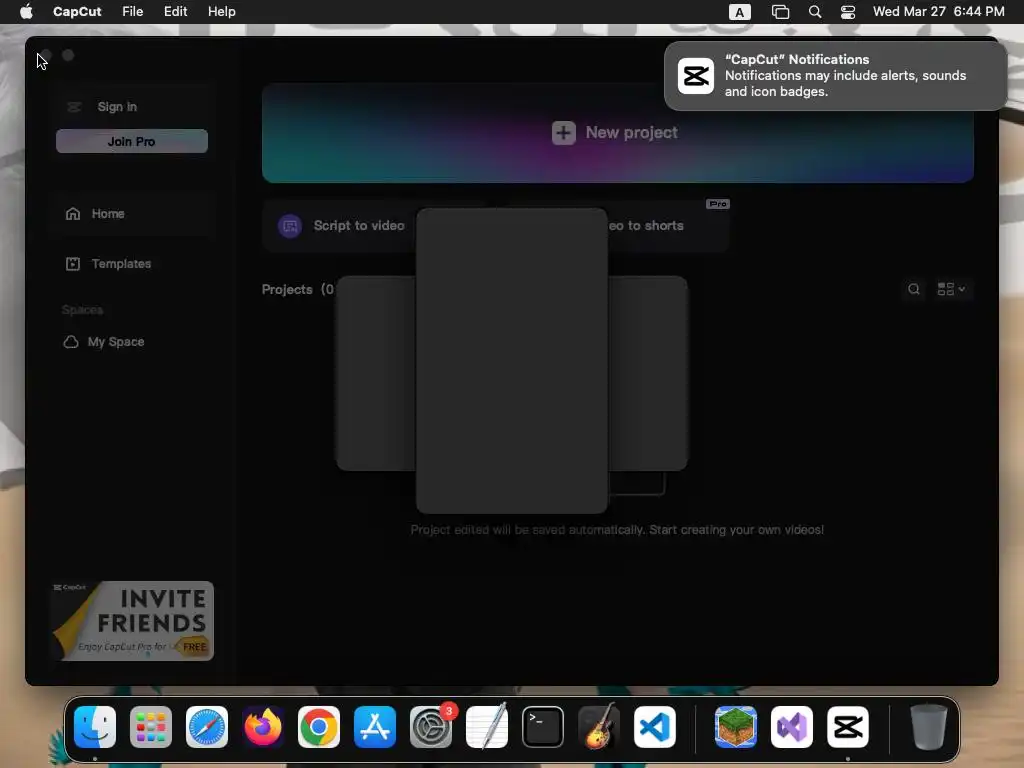The image size is (1024, 768).
Task: Open Finder from the Dock
Action: (95, 727)
